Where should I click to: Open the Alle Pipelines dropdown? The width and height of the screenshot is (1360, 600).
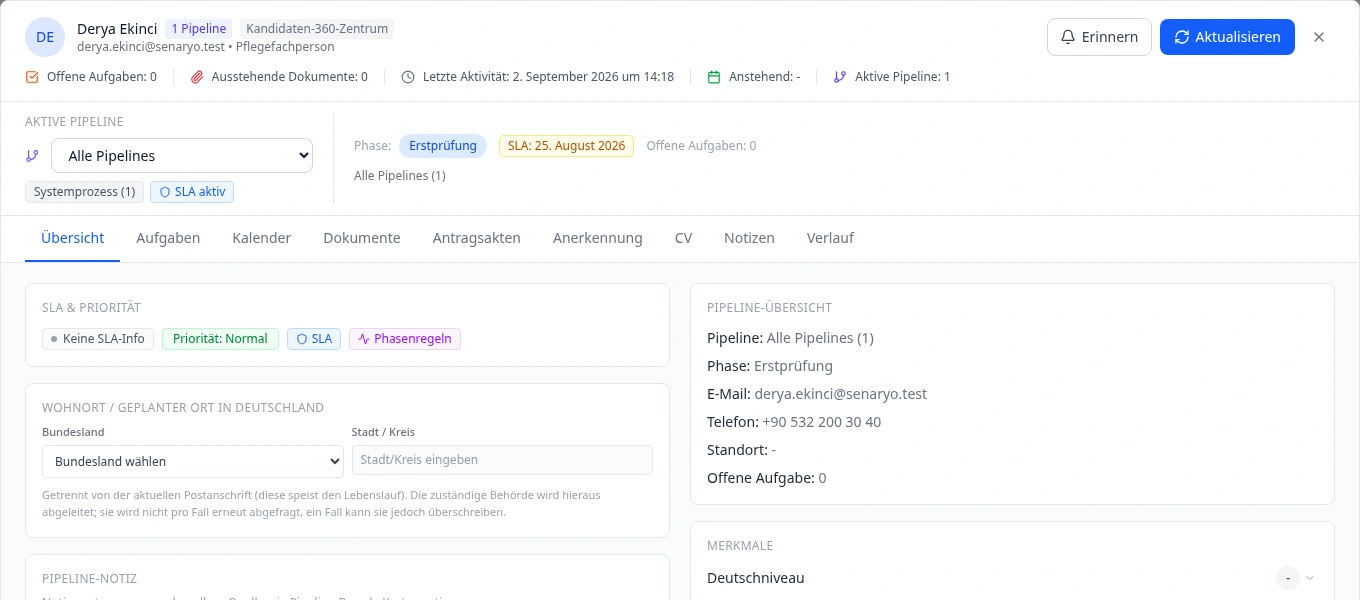coord(182,156)
